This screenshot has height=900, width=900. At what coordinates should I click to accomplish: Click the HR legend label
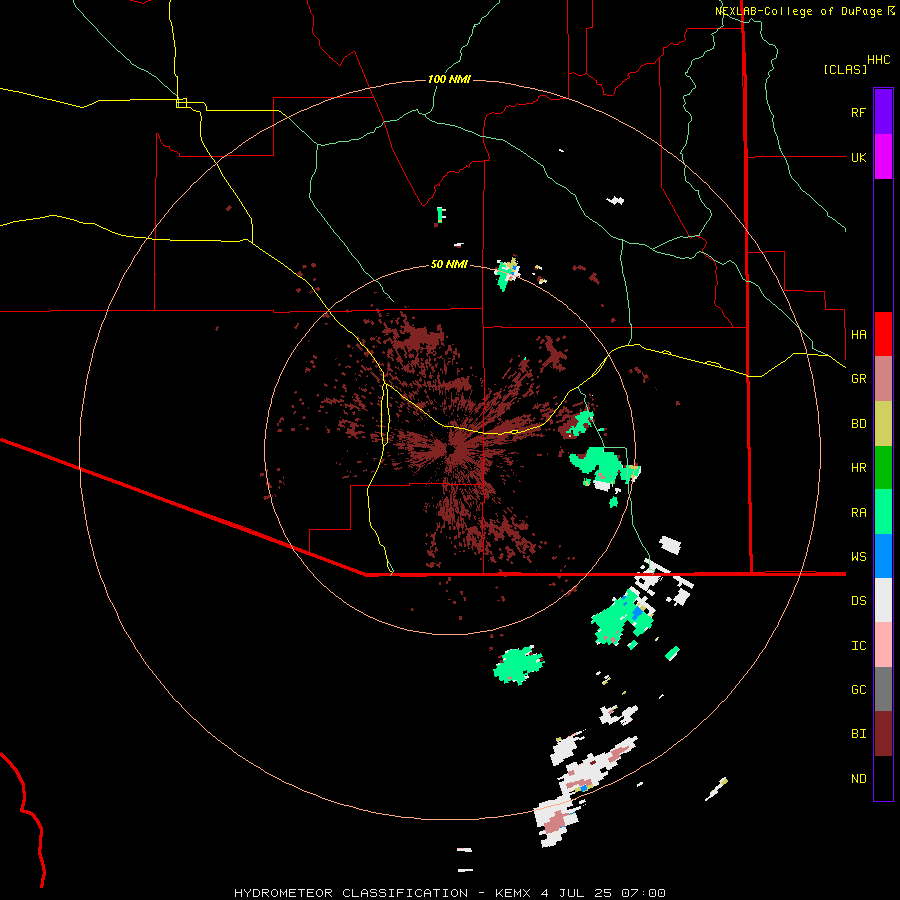(x=858, y=468)
